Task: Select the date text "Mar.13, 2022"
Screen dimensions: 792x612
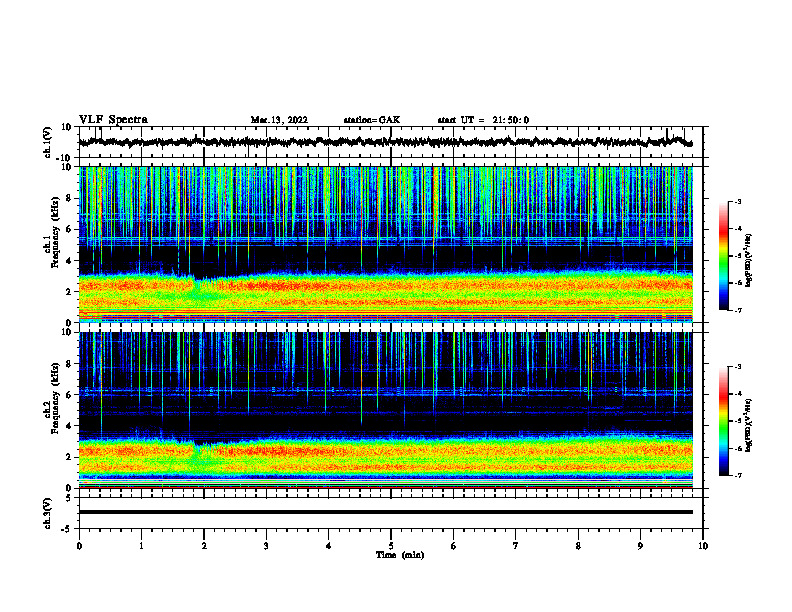Action: [x=279, y=120]
